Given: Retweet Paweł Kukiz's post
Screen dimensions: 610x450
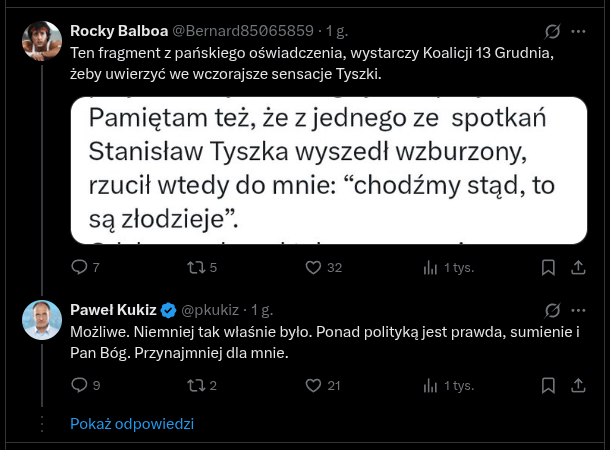Looking at the screenshot, I should pyautogui.click(x=194, y=385).
